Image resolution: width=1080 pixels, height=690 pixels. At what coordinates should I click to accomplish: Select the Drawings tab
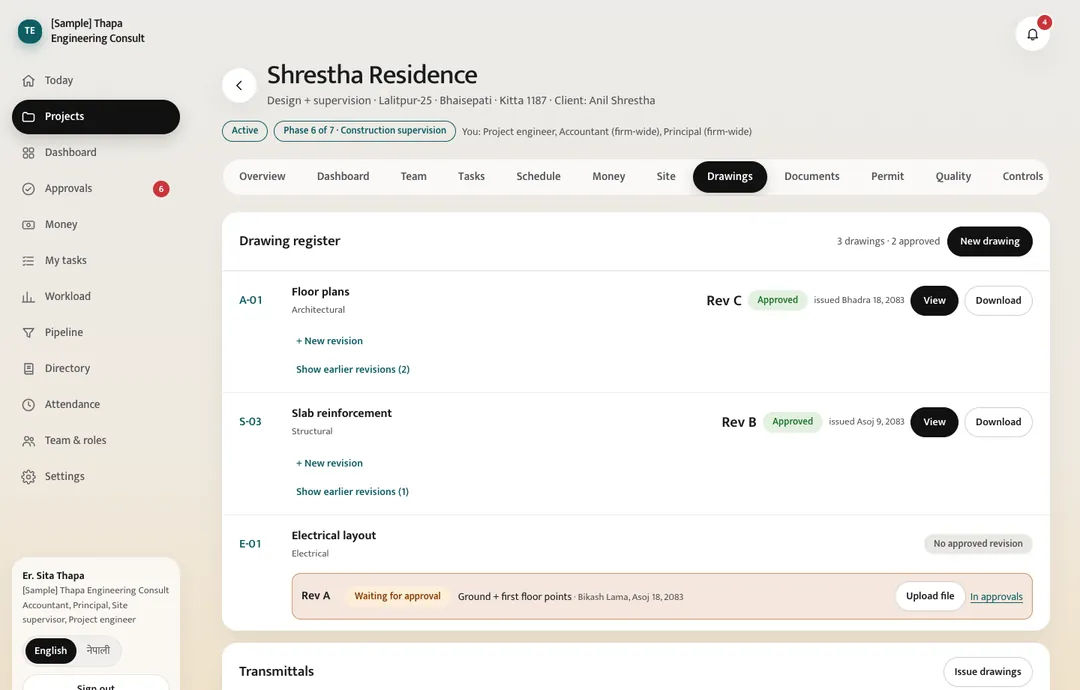[x=729, y=177]
